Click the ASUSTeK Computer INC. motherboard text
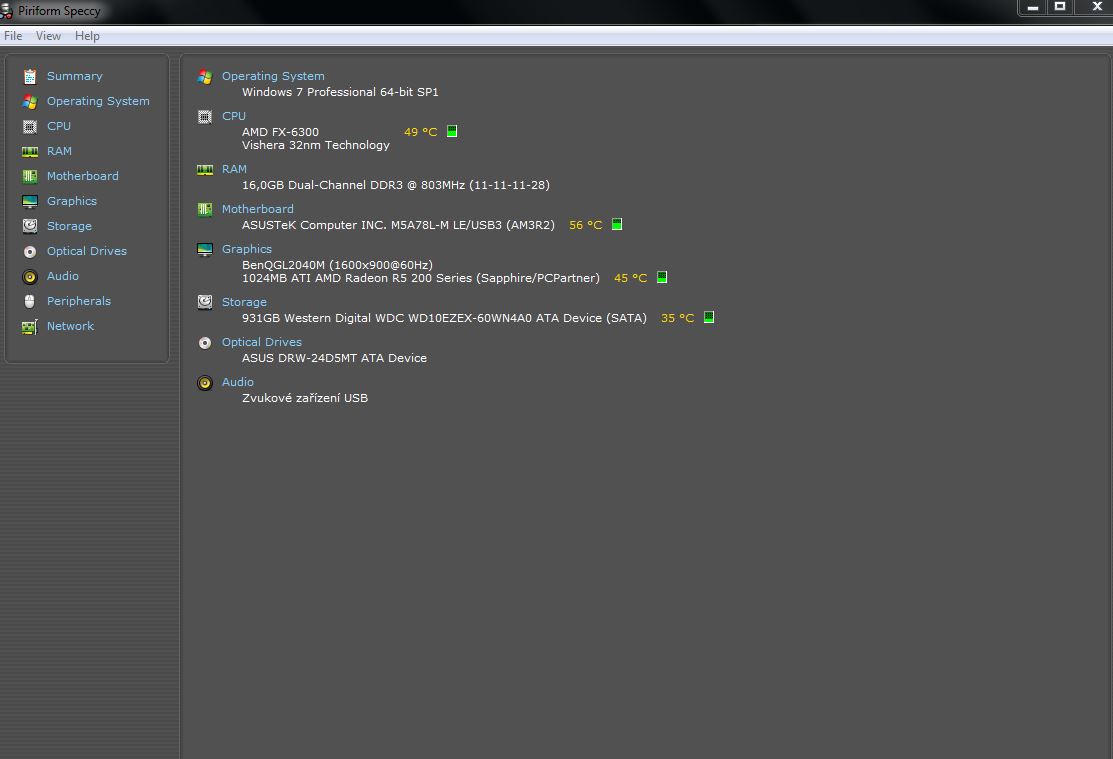 (x=398, y=224)
